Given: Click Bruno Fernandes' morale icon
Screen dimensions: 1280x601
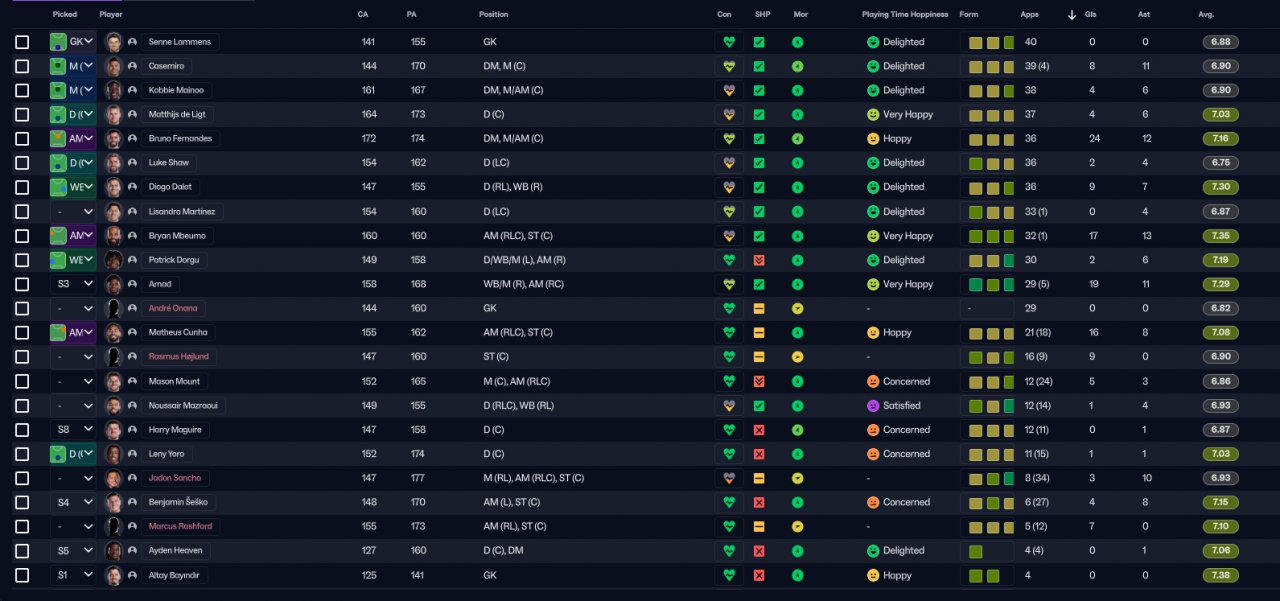Looking at the screenshot, I should tap(797, 139).
